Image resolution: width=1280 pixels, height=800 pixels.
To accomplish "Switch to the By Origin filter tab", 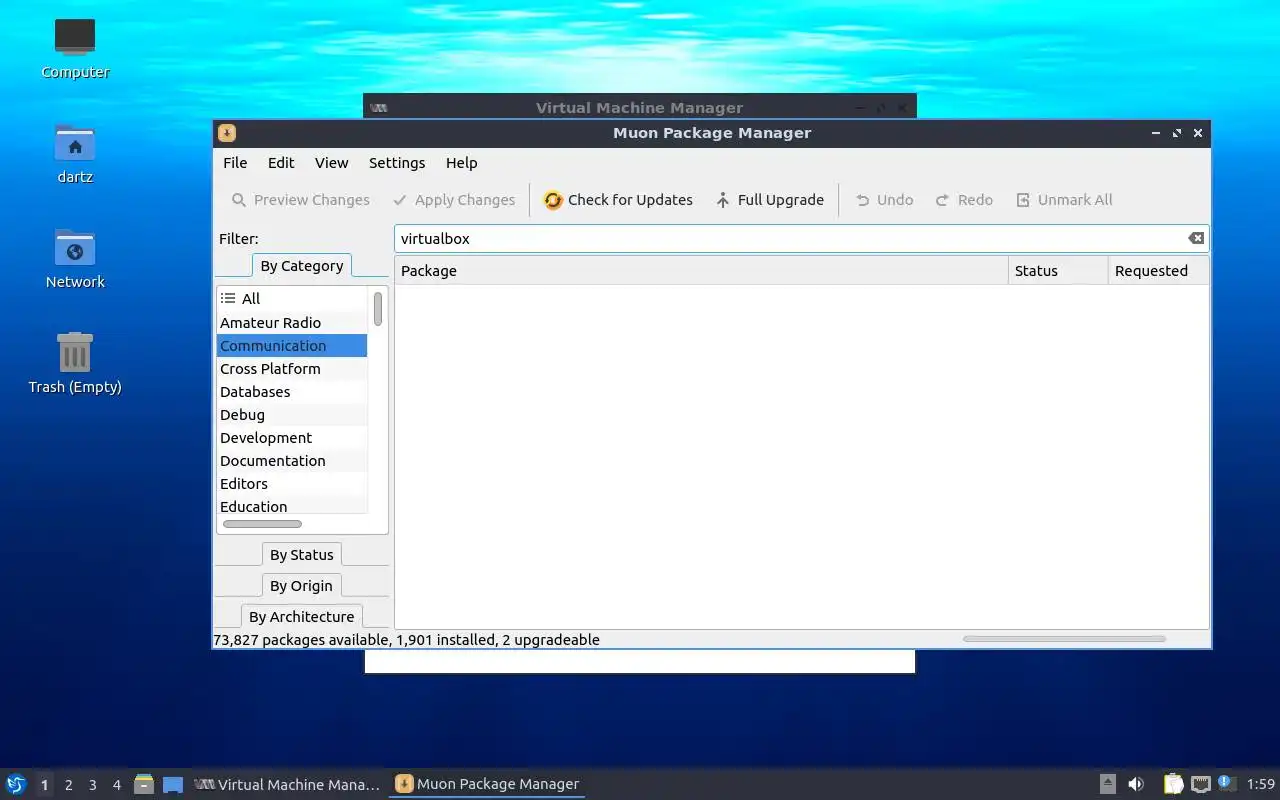I will pyautogui.click(x=301, y=586).
